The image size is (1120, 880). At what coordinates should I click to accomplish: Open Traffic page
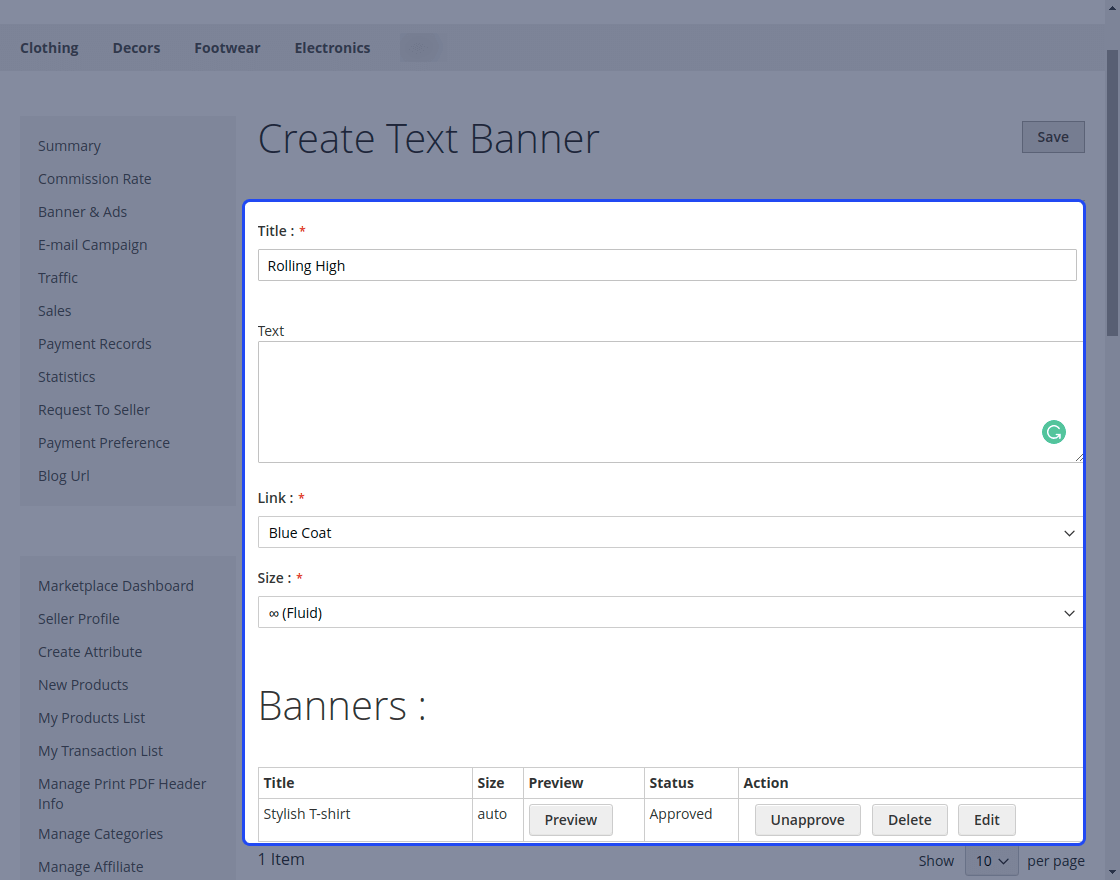(x=58, y=278)
